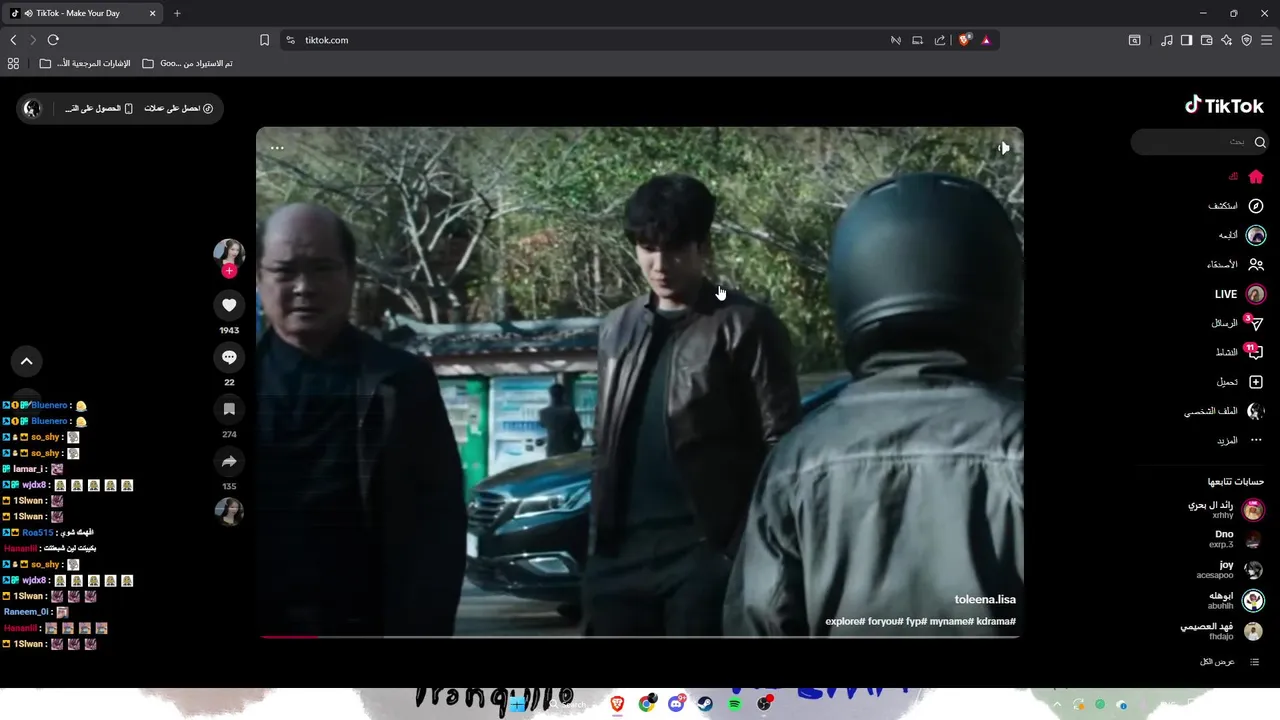Open the music note playlist icon
This screenshot has height=720, width=1280.
pyautogui.click(x=1166, y=40)
